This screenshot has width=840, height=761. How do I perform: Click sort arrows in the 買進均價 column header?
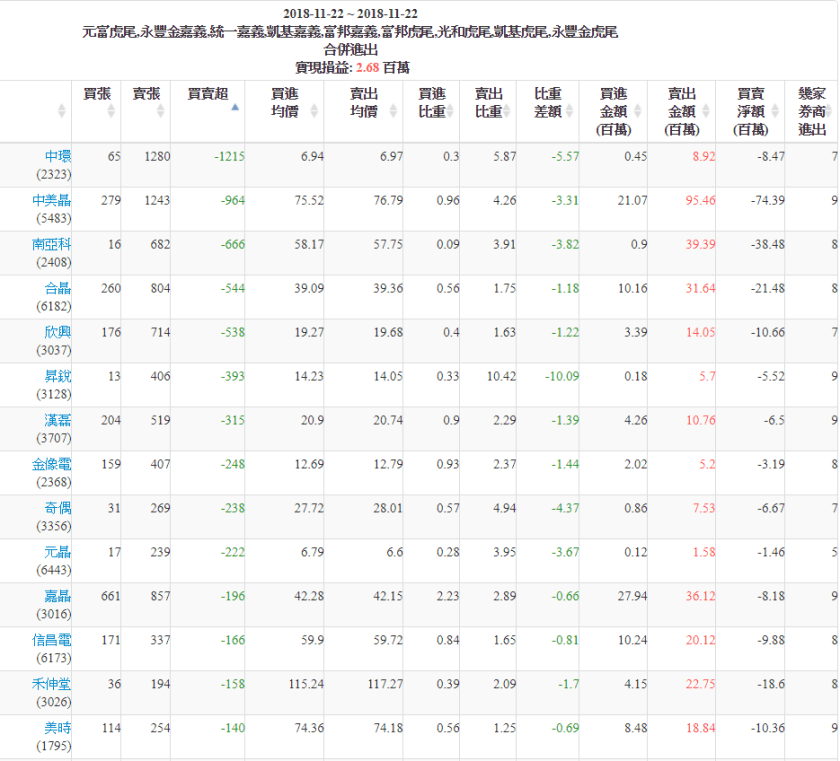pos(313,110)
